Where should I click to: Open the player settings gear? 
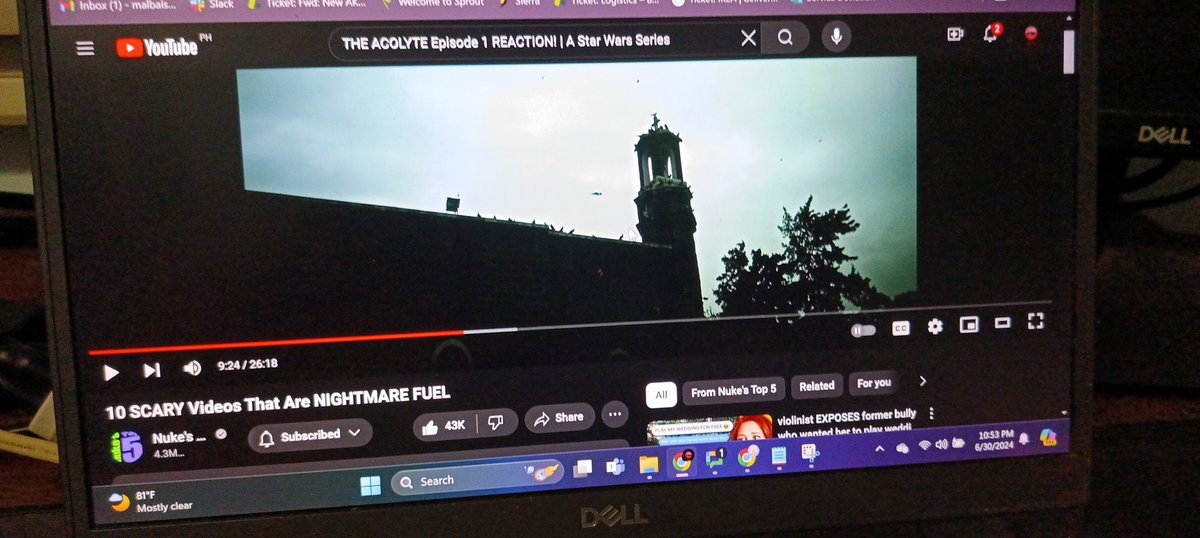tap(935, 325)
